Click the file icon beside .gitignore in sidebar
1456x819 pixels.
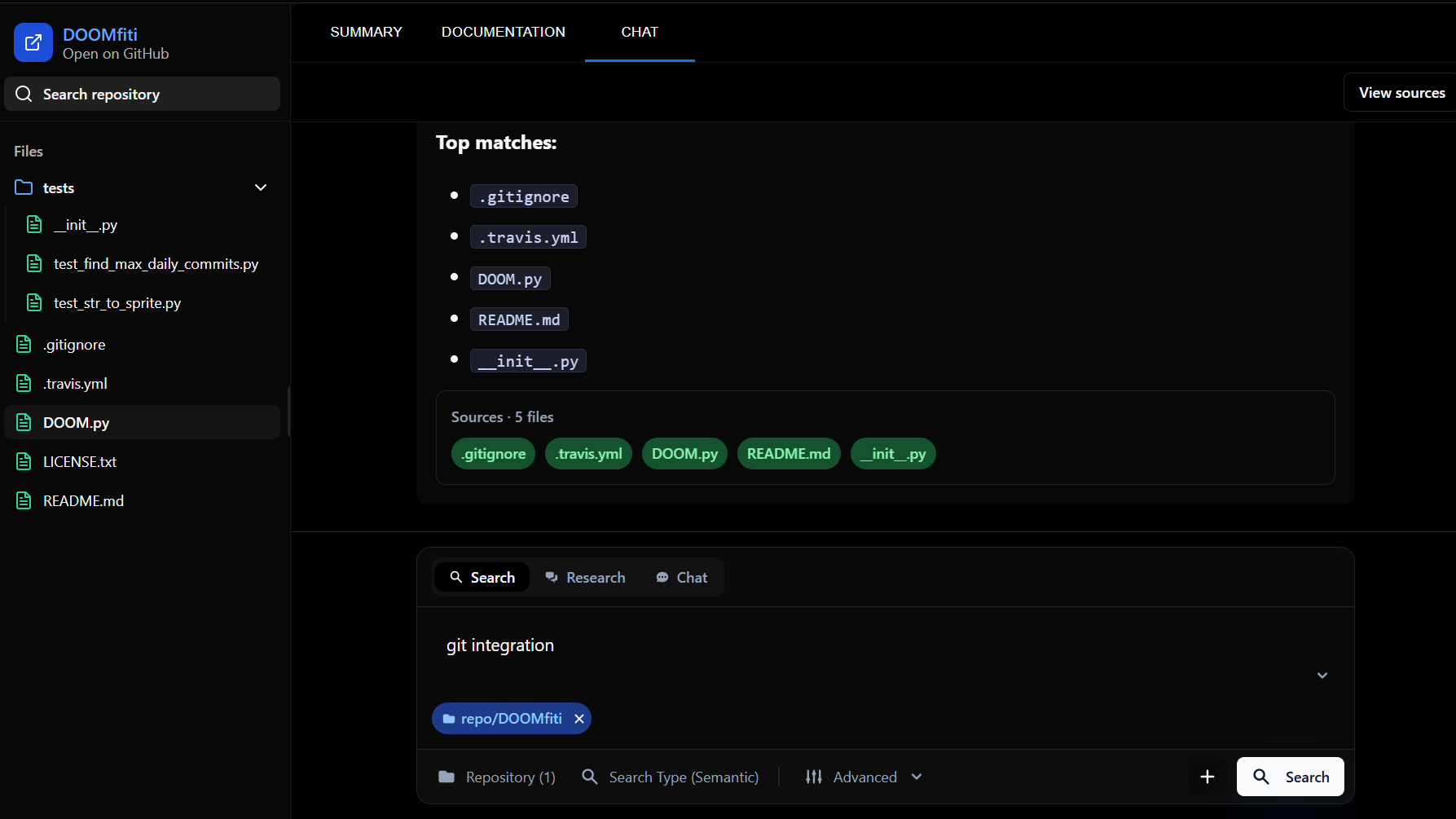point(24,344)
